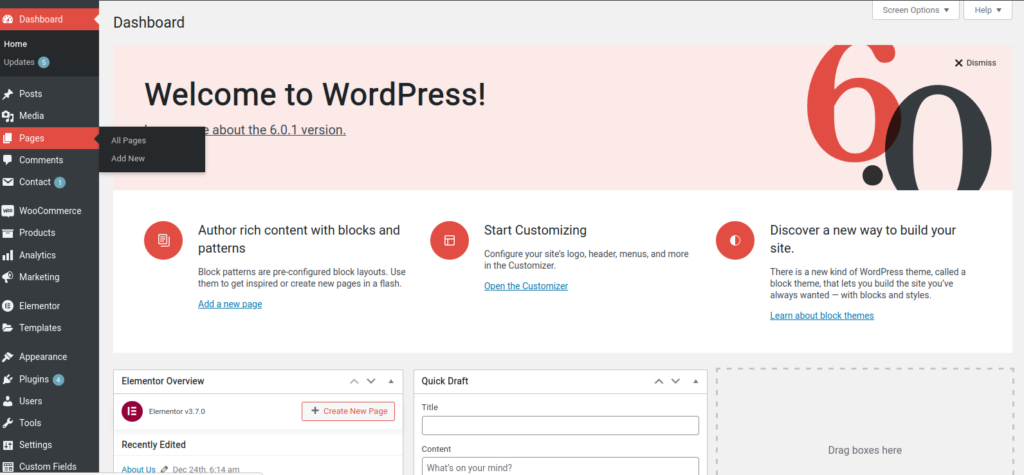Click the Marketing megaphone icon
Screen dimensions: 1024x475
[x=8, y=277]
